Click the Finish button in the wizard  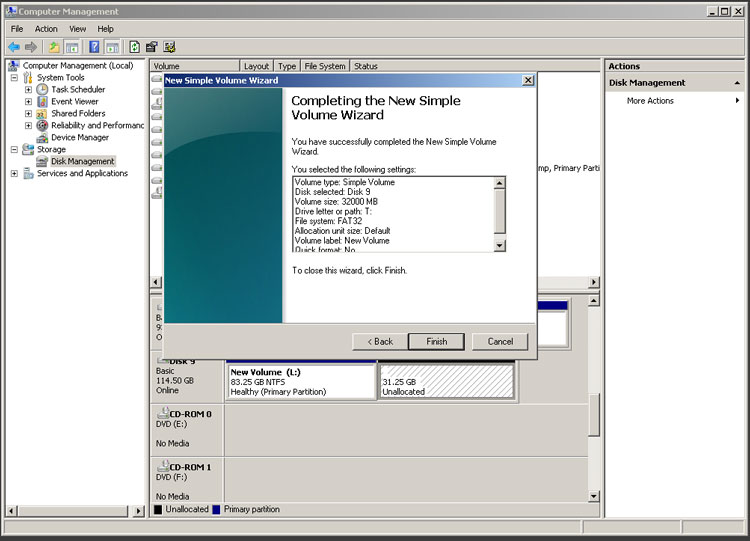click(436, 342)
